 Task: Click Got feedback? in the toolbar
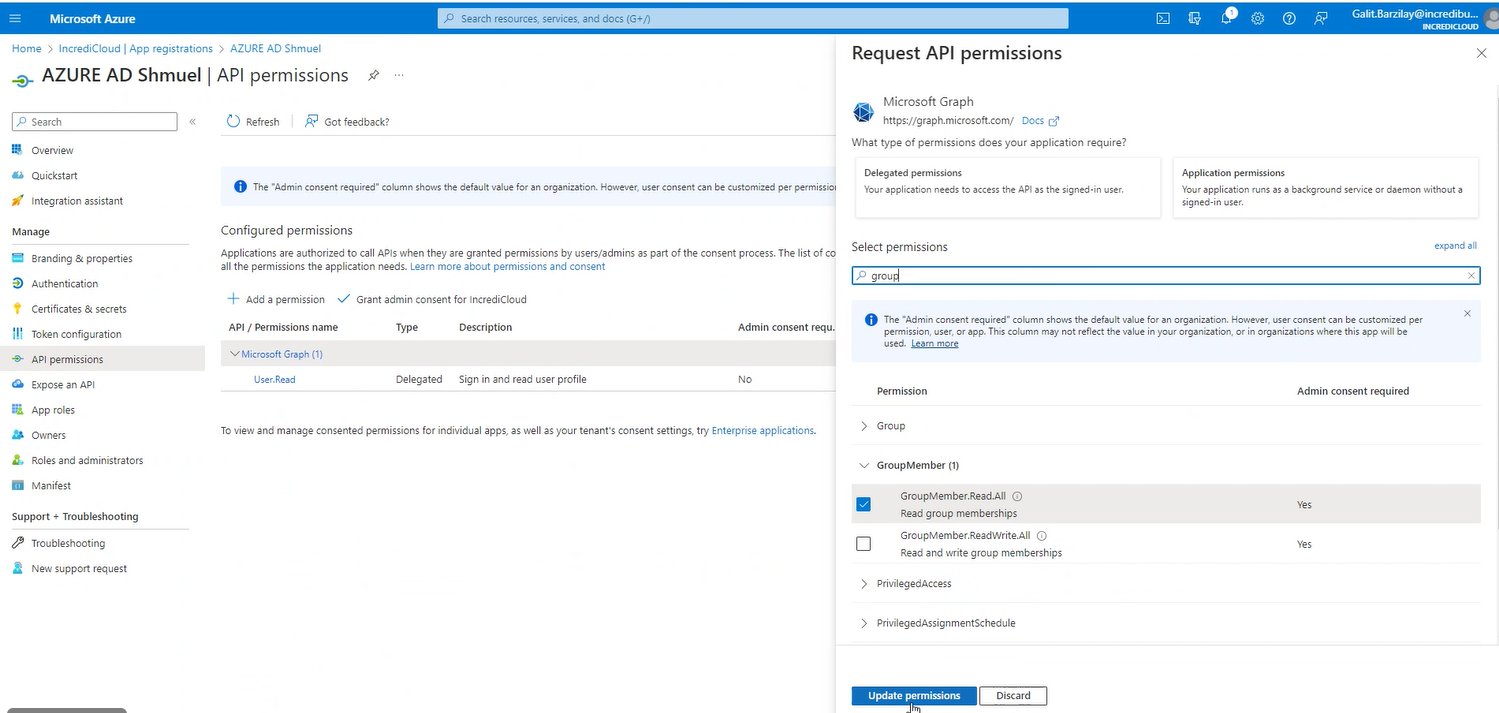point(347,121)
